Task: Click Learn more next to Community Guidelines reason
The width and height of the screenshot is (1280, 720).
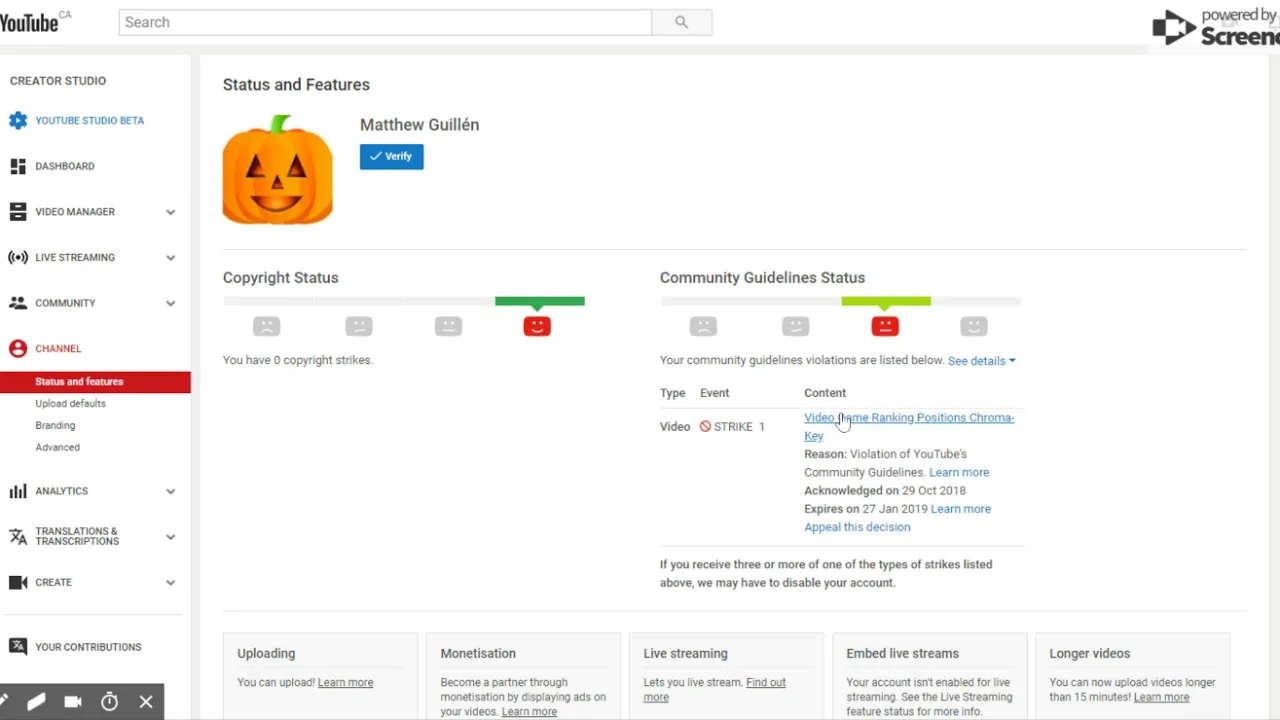Action: pos(959,472)
